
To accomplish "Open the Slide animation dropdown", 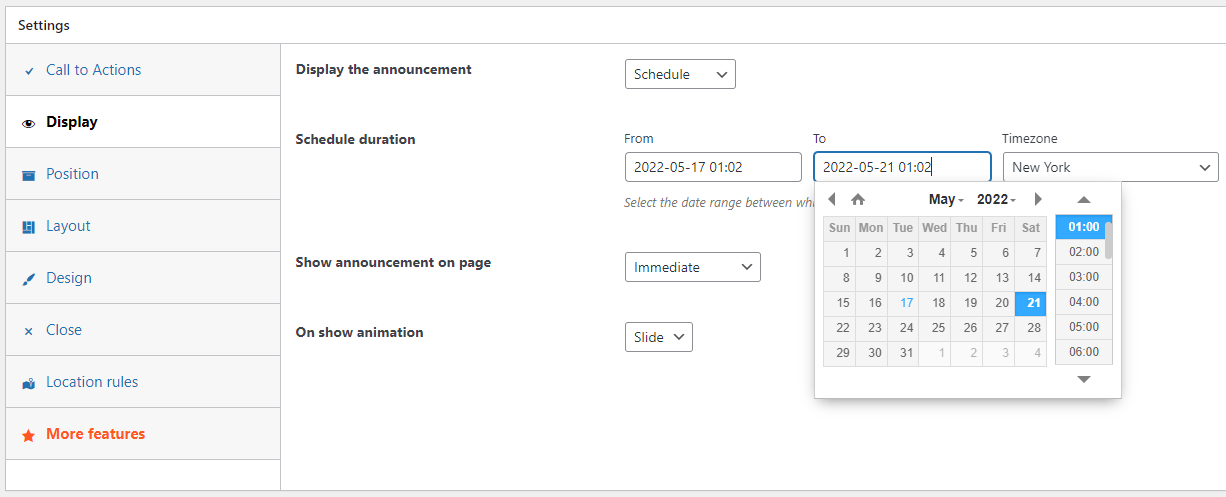I will tap(658, 337).
